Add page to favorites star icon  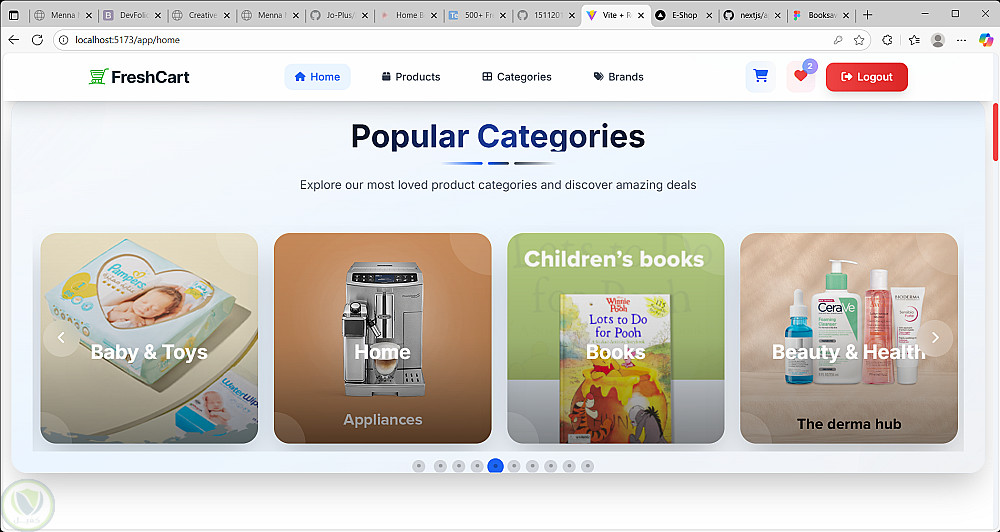[859, 40]
